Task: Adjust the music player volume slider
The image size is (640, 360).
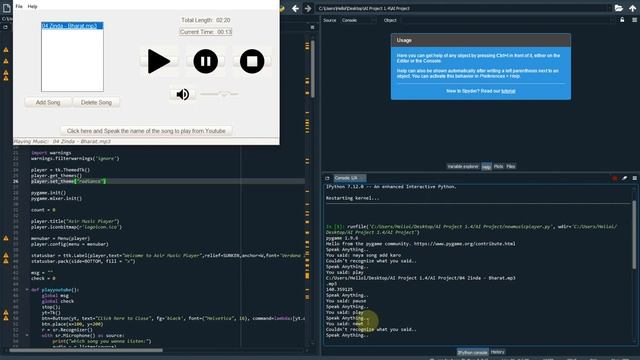Action: click(219, 94)
